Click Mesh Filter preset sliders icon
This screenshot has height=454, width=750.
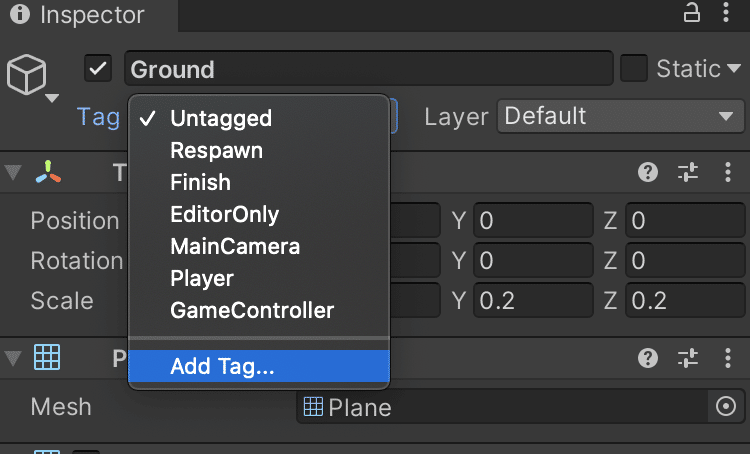pos(688,357)
